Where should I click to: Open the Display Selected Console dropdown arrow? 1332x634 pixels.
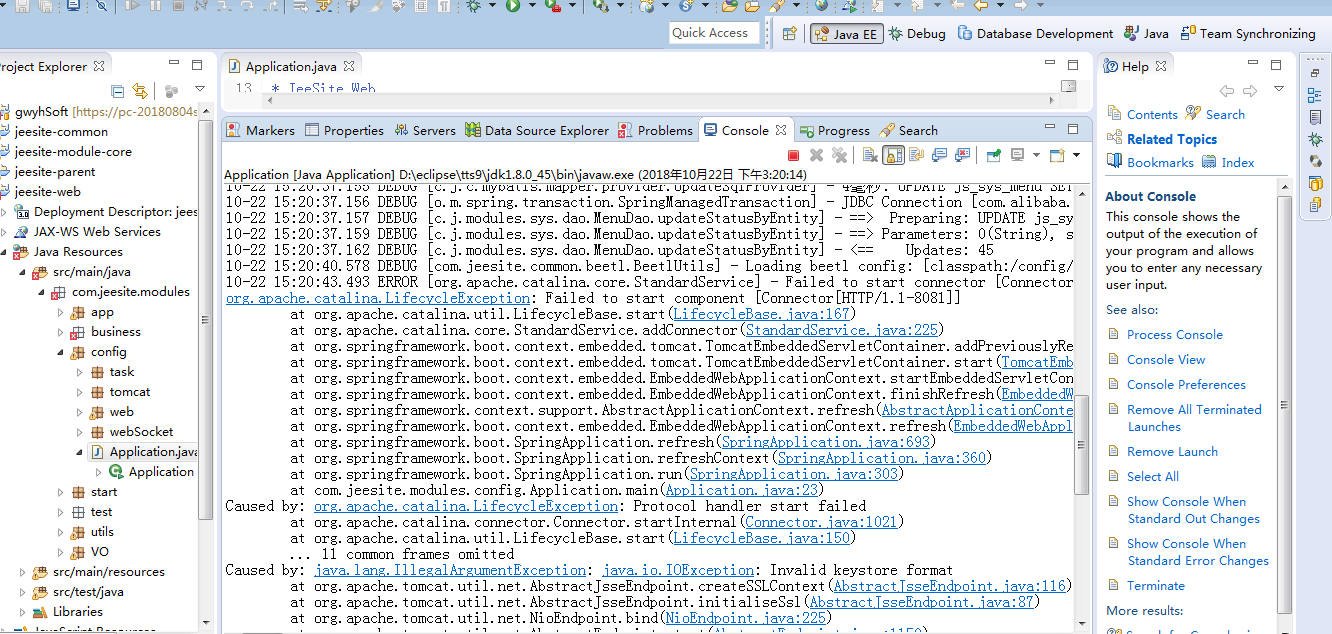(x=1035, y=155)
